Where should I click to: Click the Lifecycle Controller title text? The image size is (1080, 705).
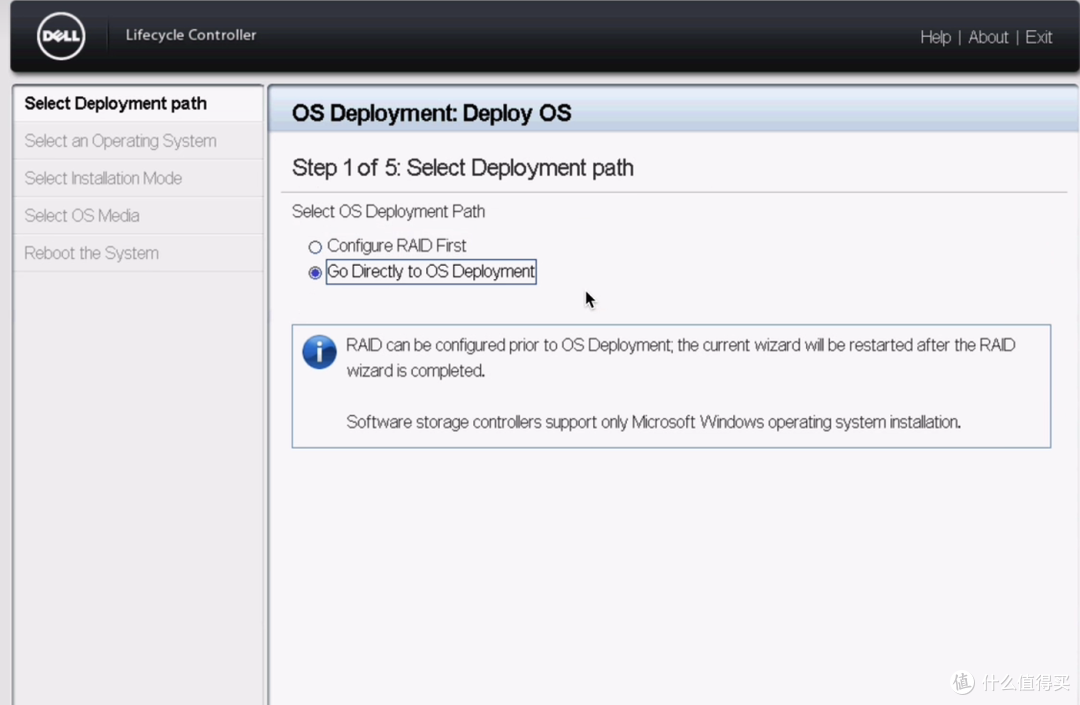(190, 35)
